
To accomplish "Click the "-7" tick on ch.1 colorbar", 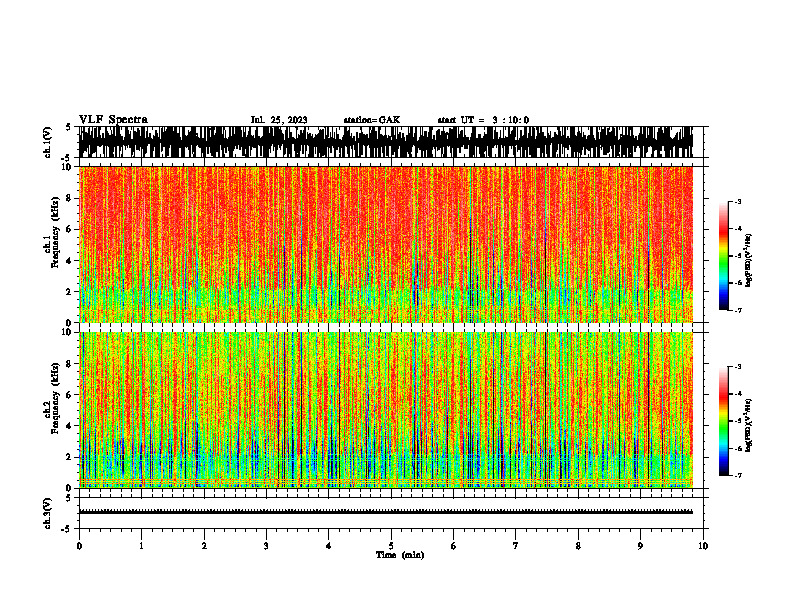I will click(737, 310).
